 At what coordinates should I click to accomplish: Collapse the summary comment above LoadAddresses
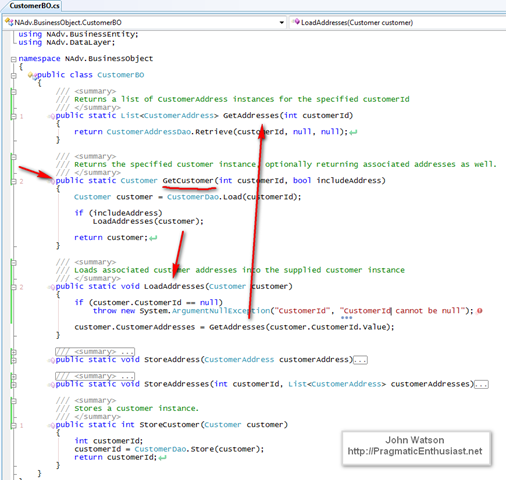[x=13, y=263]
